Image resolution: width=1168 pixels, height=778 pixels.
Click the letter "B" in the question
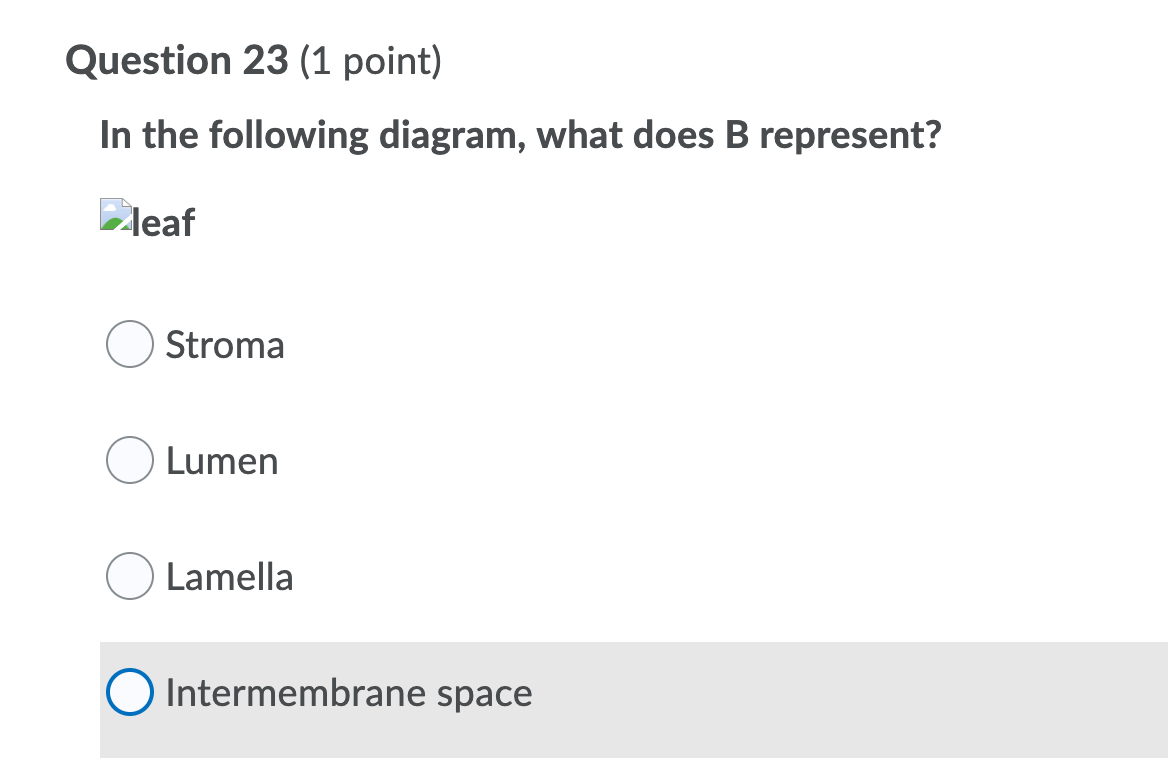tap(732, 135)
